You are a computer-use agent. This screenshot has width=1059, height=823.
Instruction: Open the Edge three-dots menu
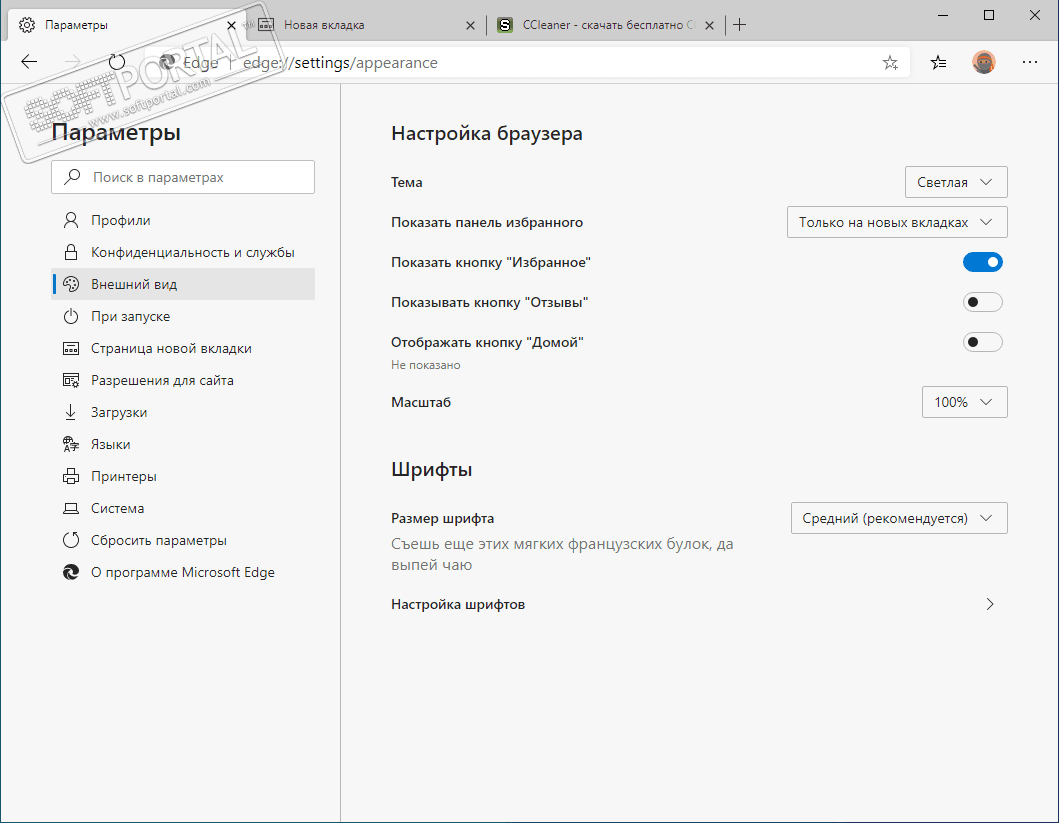[1030, 62]
